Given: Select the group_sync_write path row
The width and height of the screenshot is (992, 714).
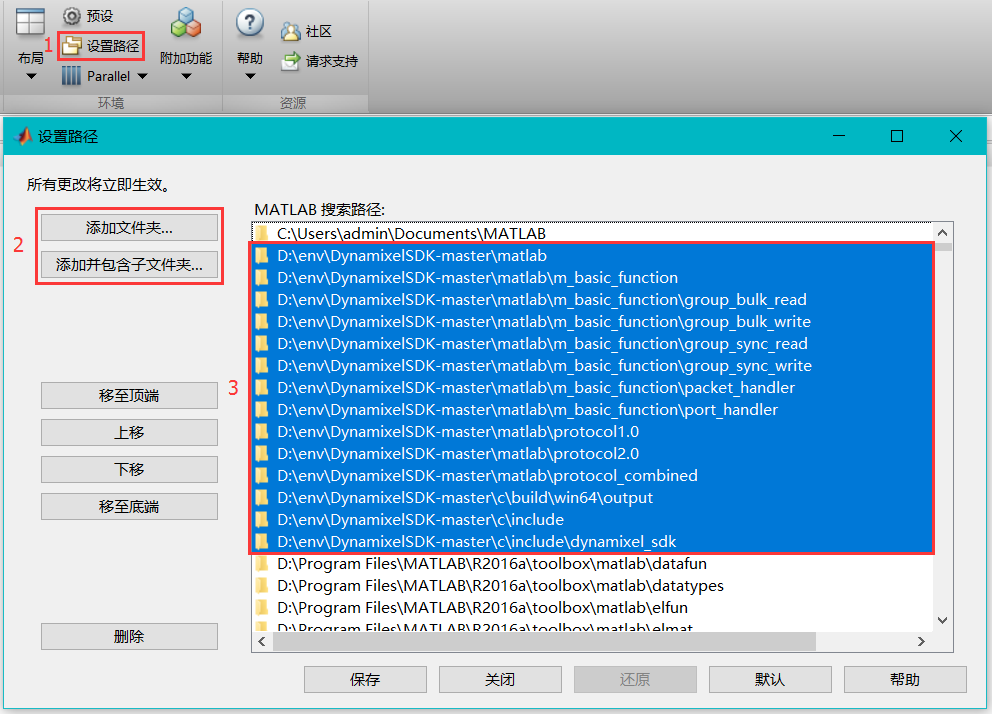Looking at the screenshot, I should coord(592,366).
